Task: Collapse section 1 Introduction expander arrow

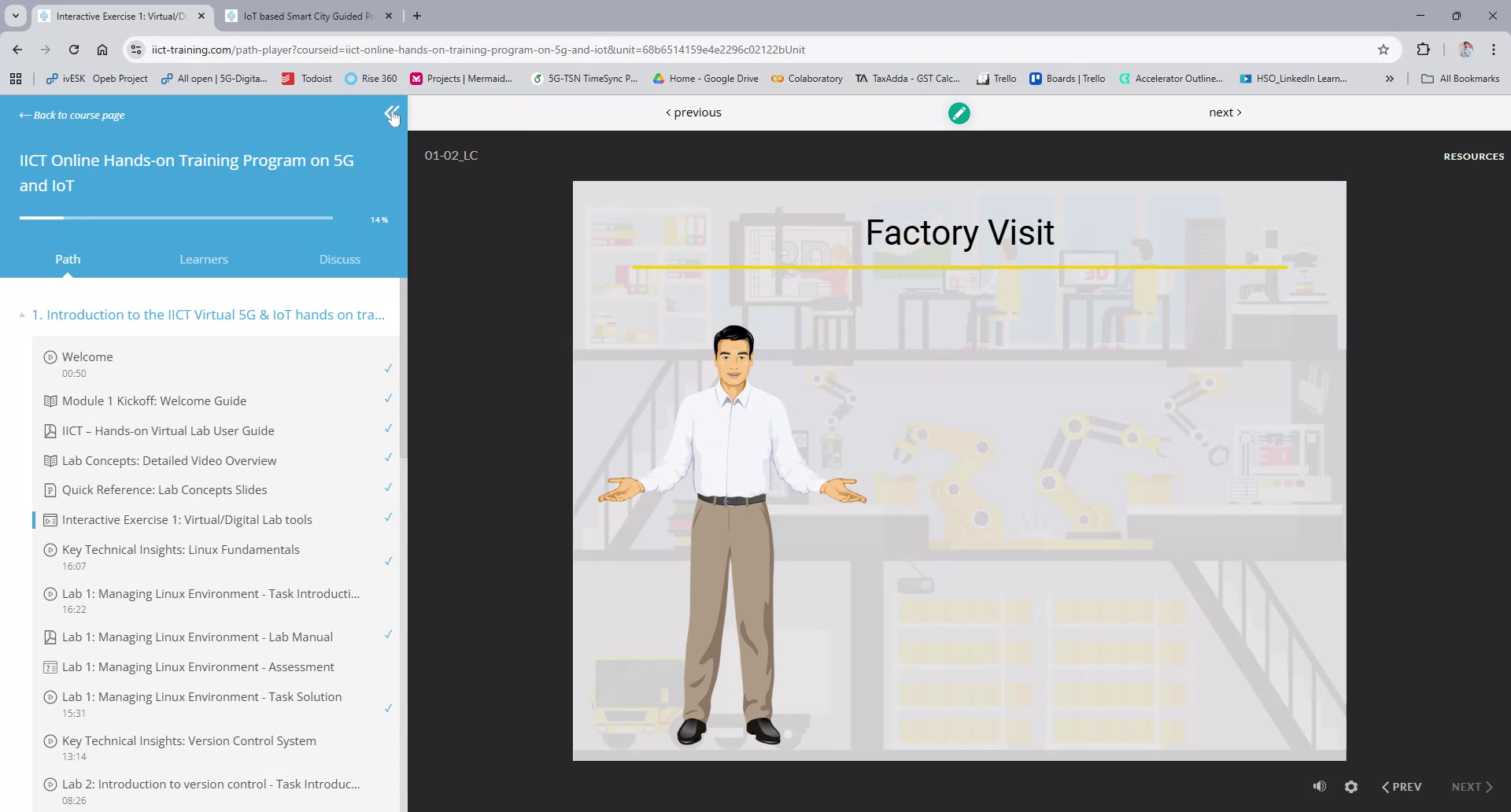Action: coord(22,315)
